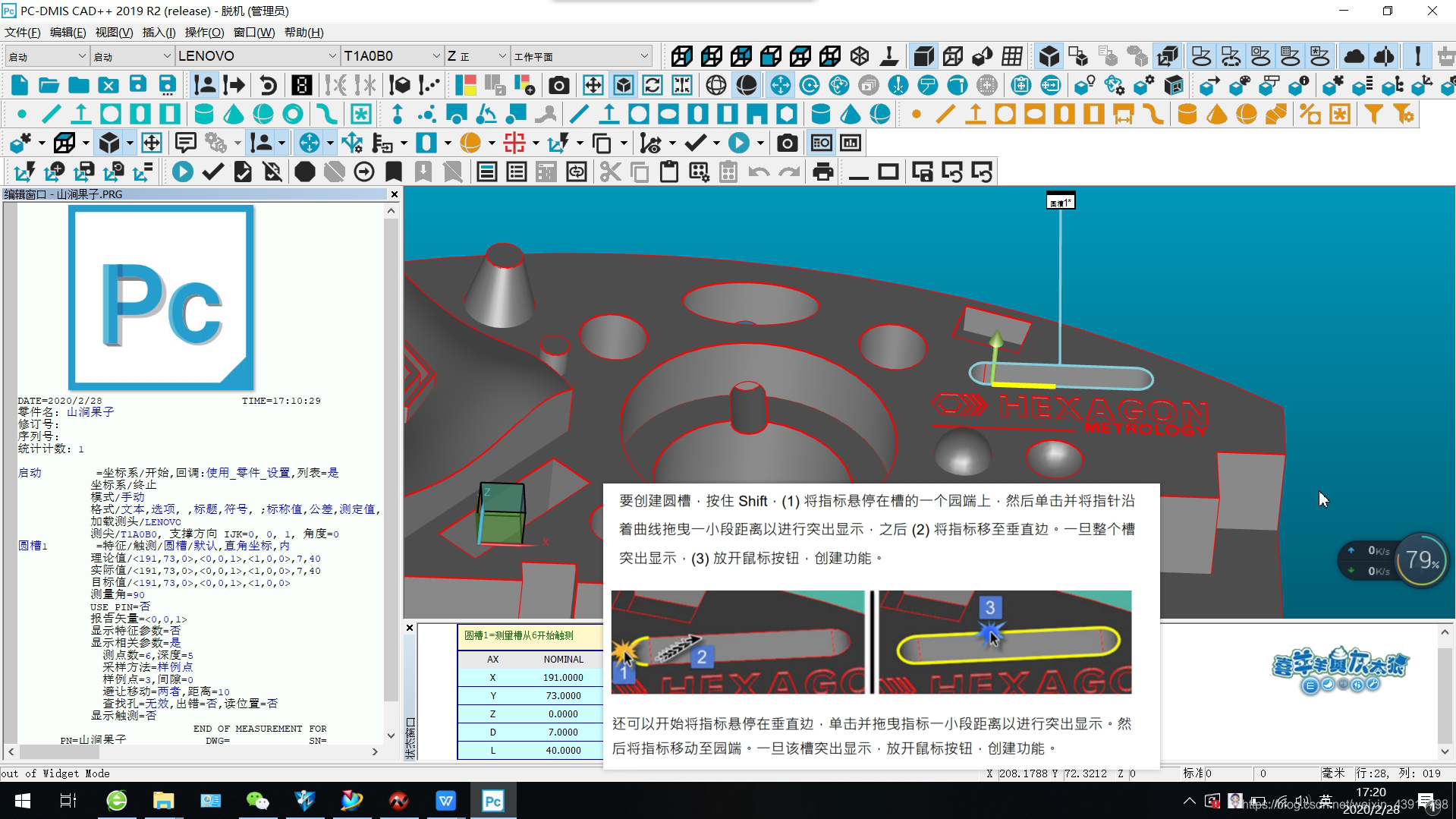The height and width of the screenshot is (819, 1456).
Task: Open the 插入(I) menu
Action: pos(158,32)
